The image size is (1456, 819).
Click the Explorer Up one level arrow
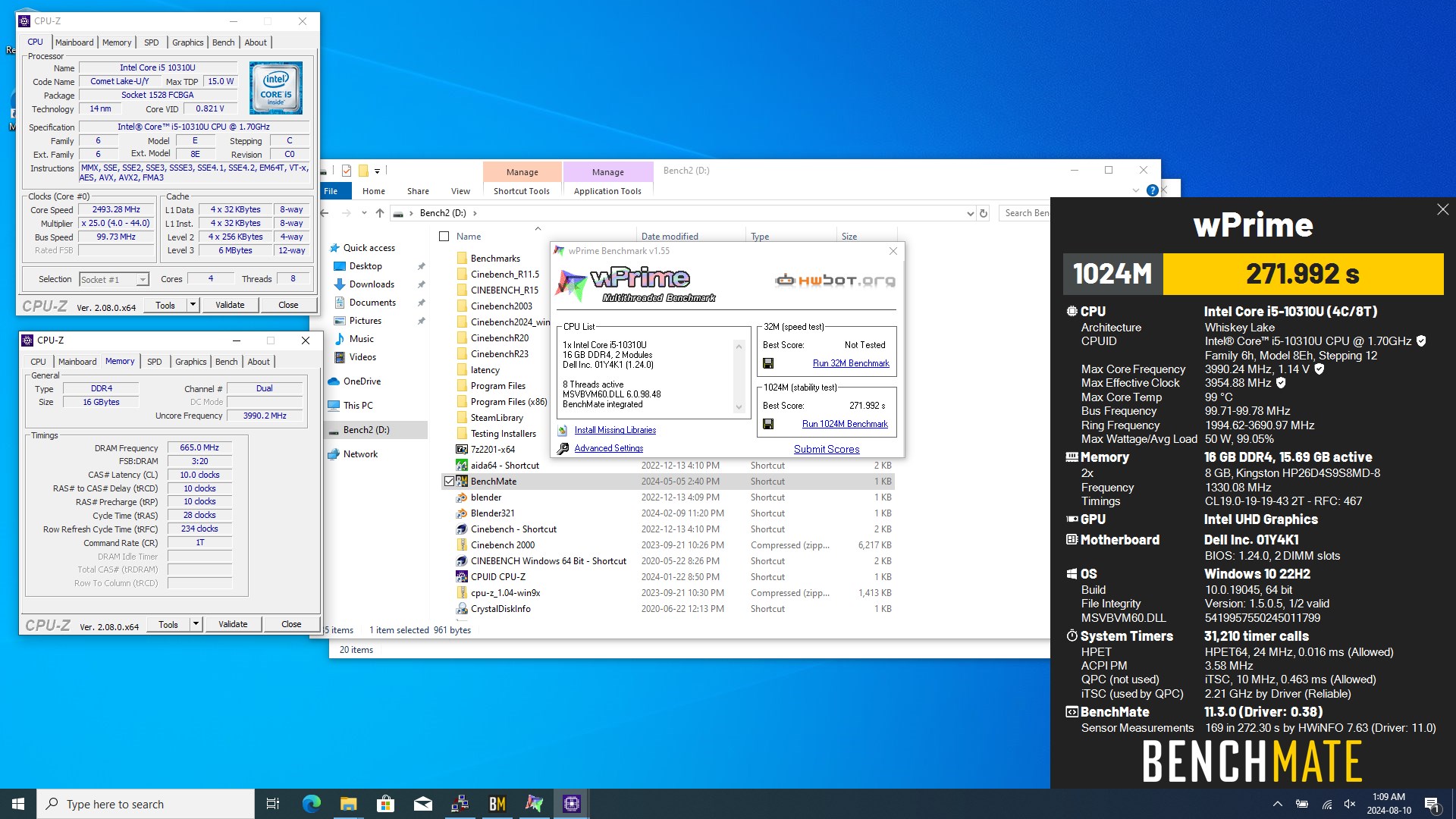(380, 213)
